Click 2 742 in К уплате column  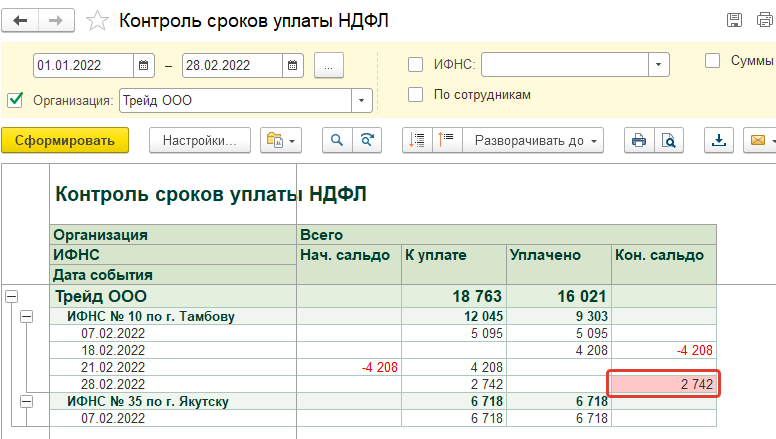(486, 385)
